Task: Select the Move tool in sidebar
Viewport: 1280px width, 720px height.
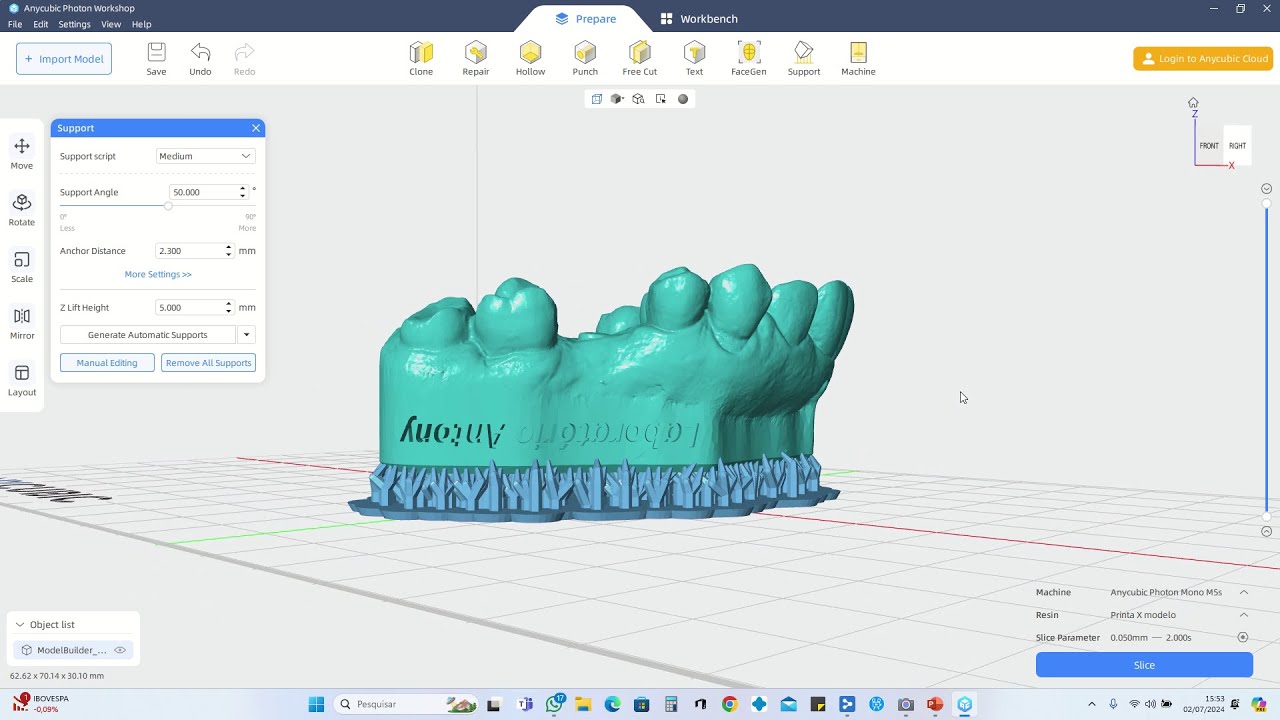Action: point(22,154)
